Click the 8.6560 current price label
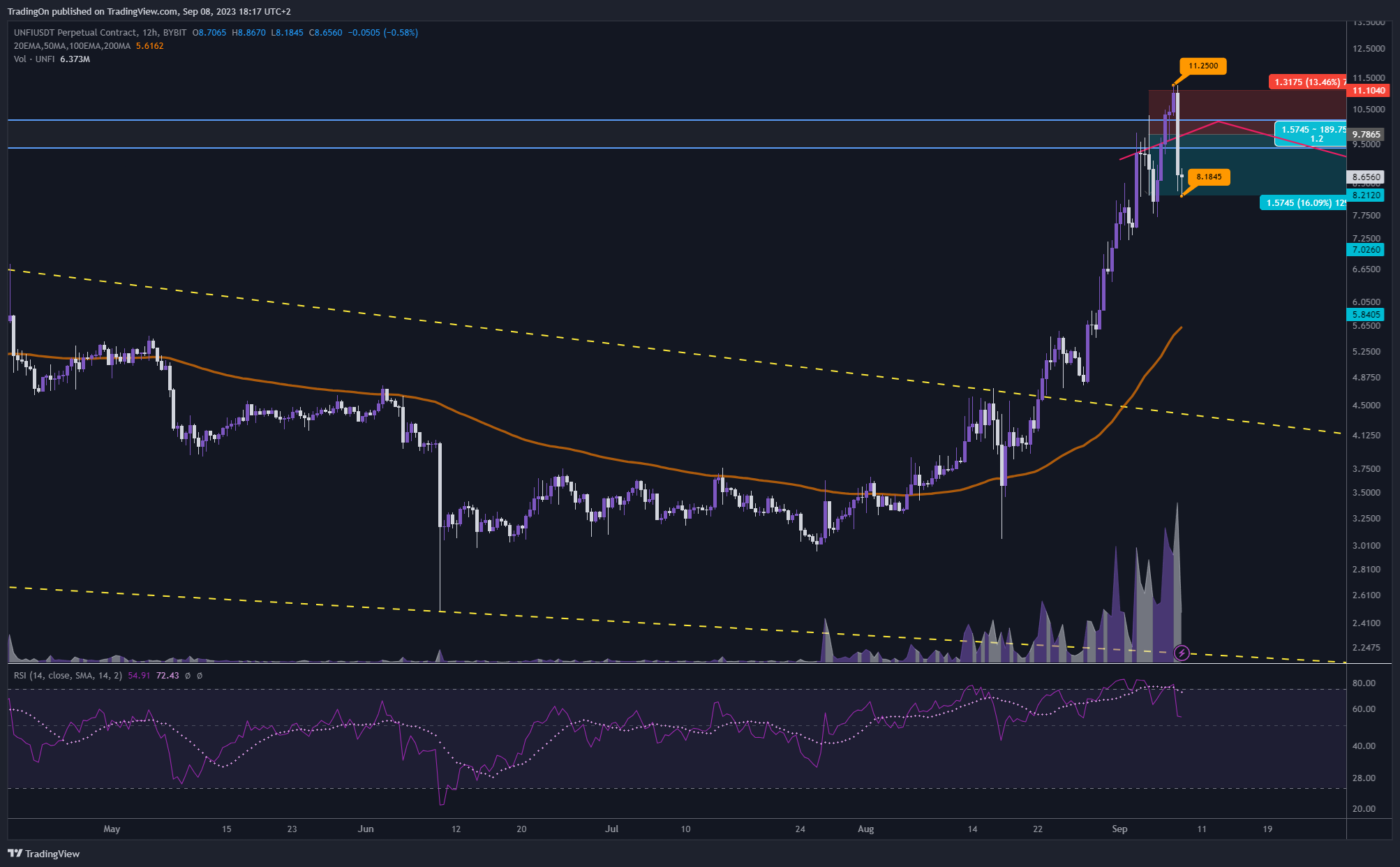This screenshot has height=867, width=1400. coord(1366,177)
